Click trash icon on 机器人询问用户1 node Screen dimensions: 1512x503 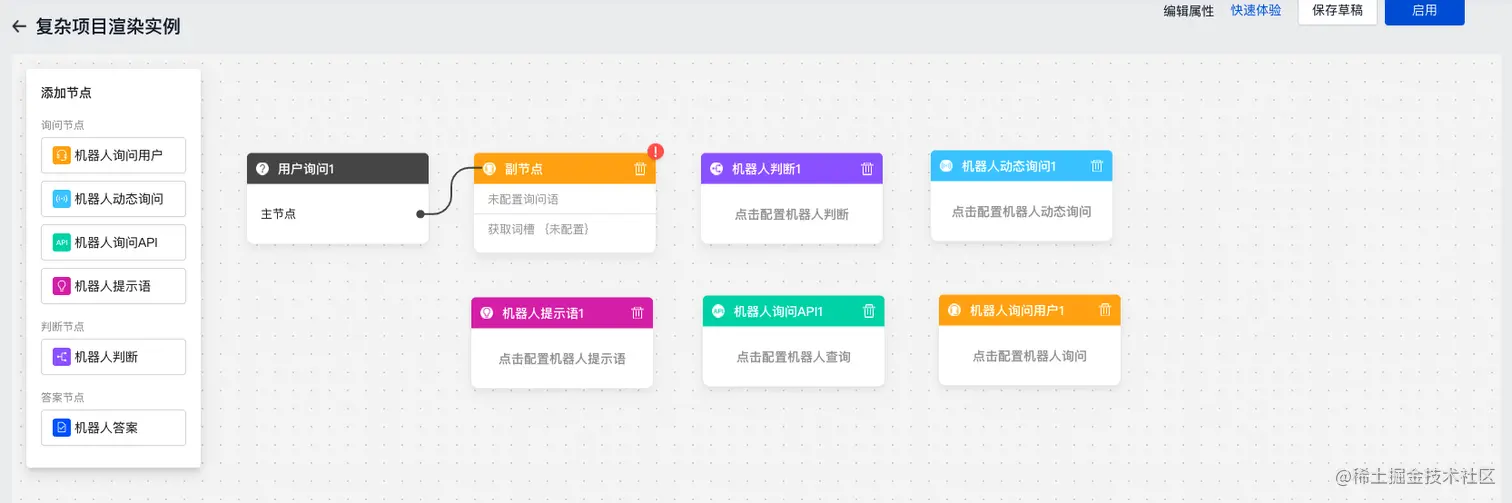(1105, 310)
